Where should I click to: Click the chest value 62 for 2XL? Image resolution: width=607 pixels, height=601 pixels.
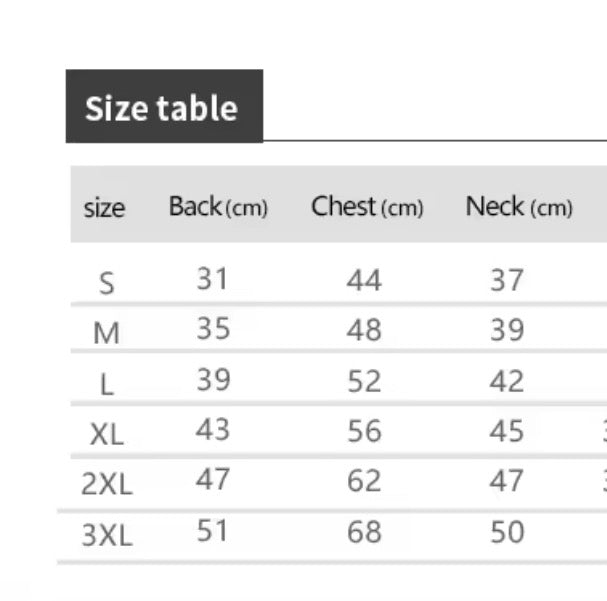click(364, 481)
